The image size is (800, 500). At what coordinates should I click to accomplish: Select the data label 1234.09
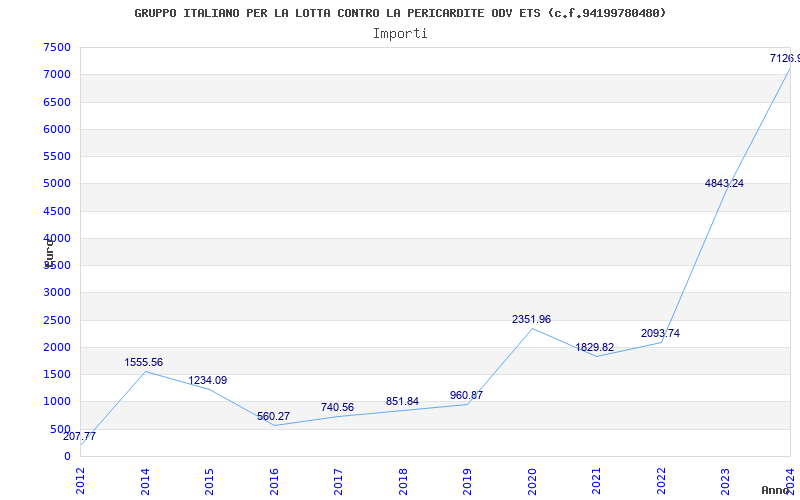point(208,380)
